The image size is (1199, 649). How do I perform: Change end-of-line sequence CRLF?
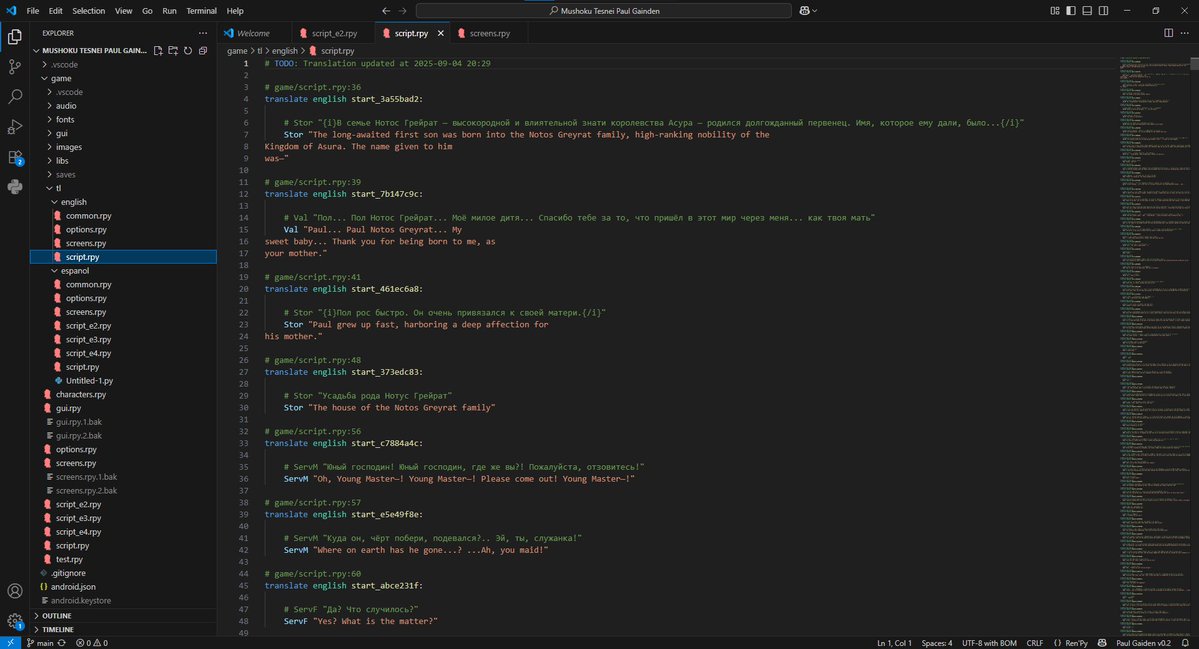pyautogui.click(x=1035, y=643)
